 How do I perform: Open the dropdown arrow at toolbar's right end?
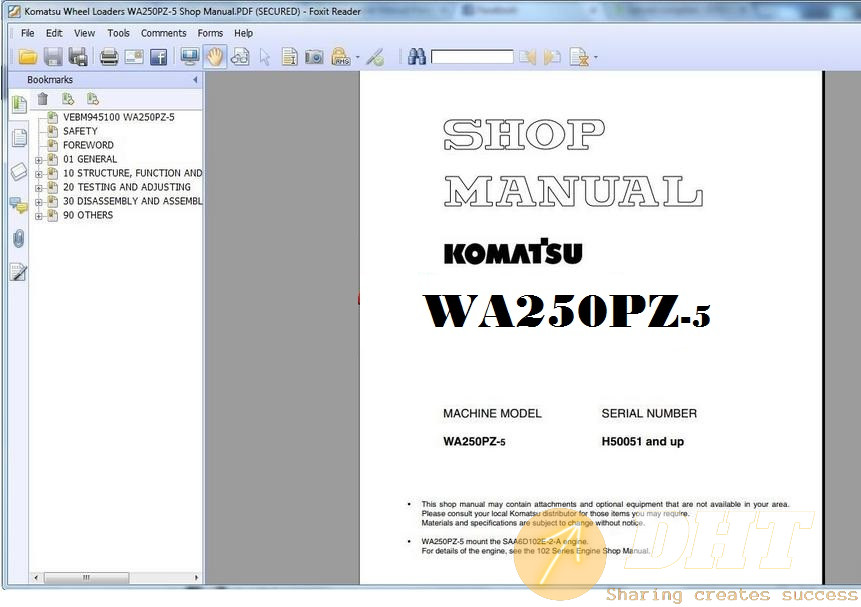[x=596, y=57]
